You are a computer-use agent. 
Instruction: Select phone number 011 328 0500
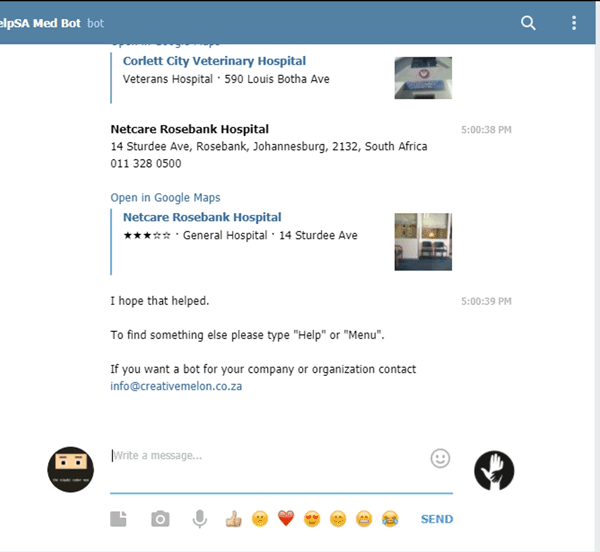pos(146,163)
